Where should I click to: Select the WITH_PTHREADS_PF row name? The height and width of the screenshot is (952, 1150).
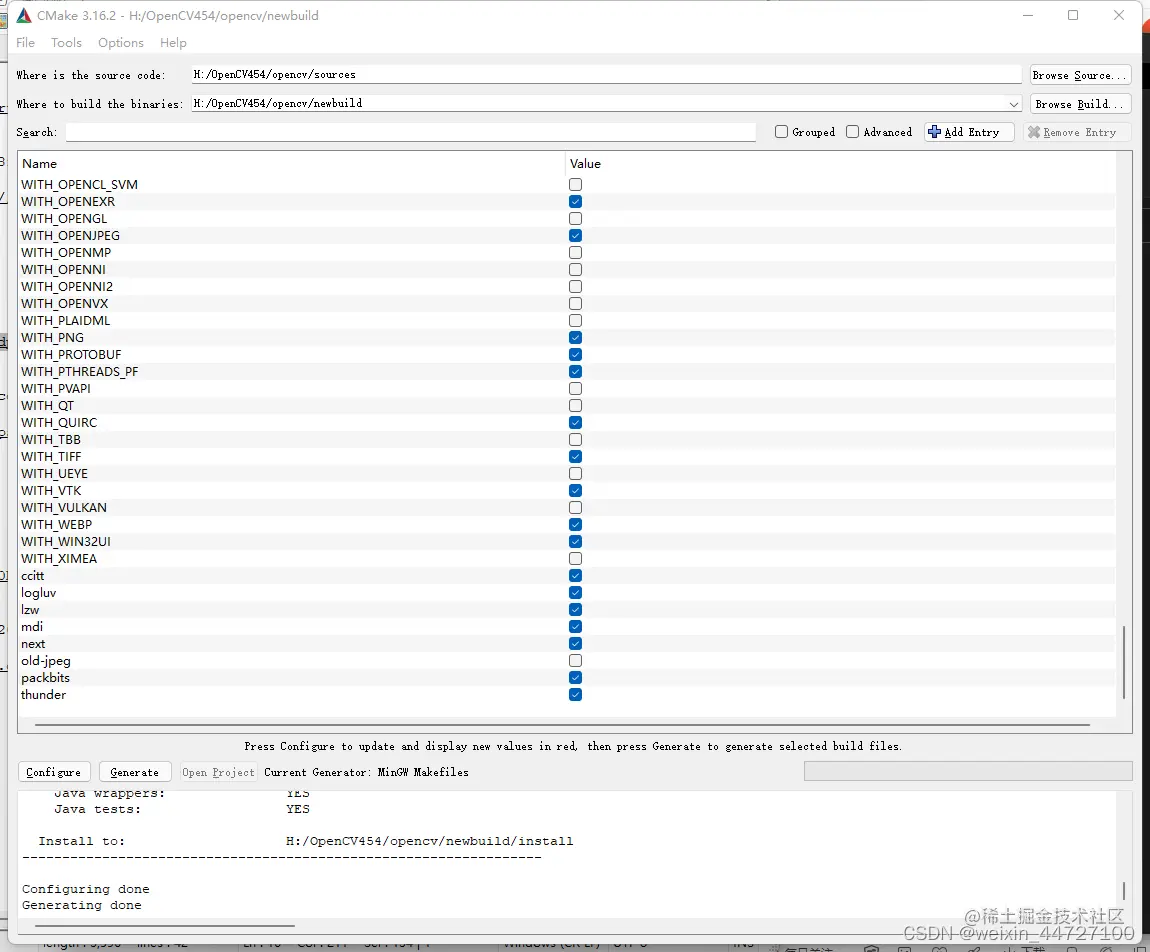click(x=79, y=372)
